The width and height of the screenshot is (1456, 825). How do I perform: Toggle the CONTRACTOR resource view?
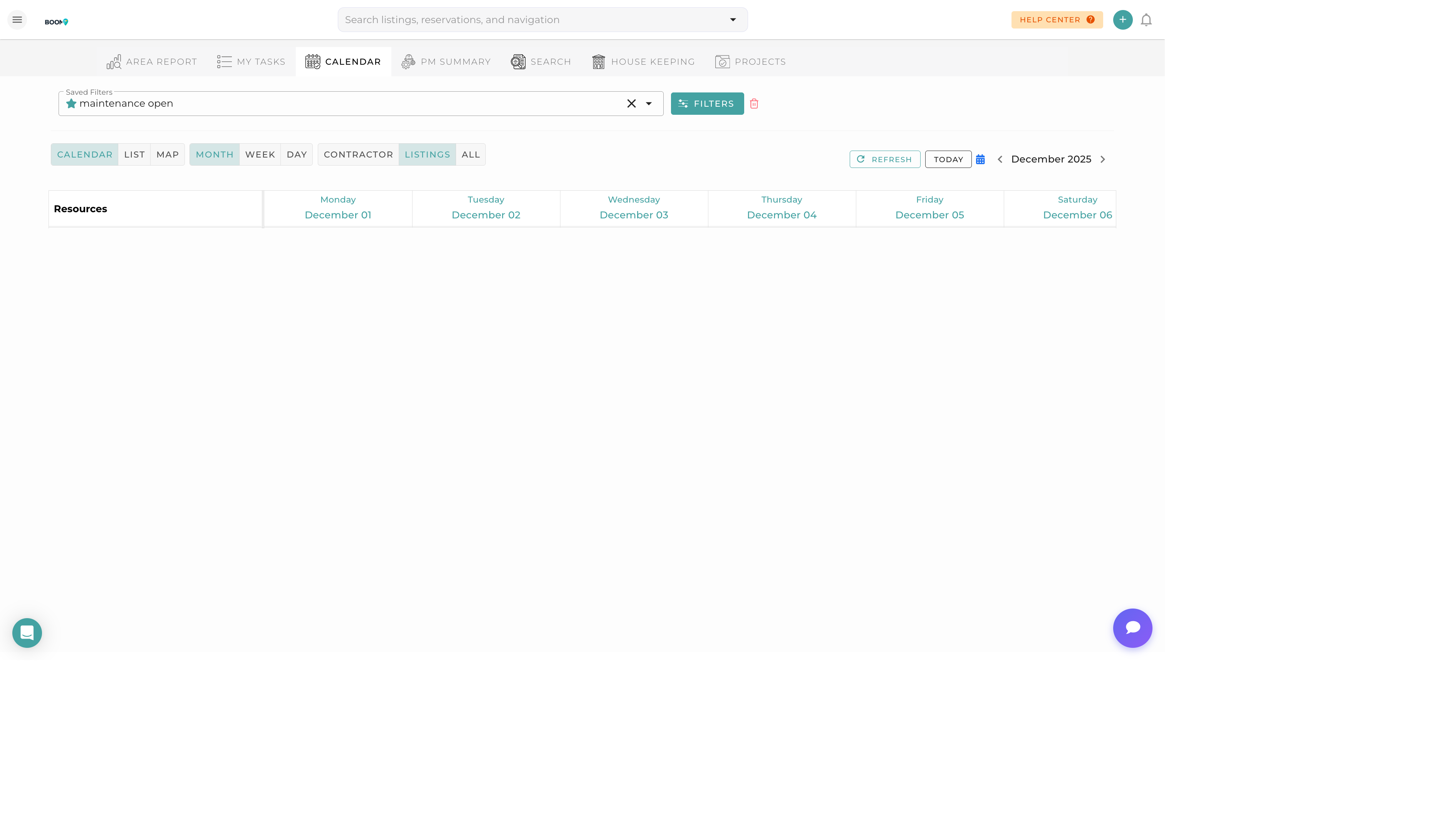click(358, 154)
